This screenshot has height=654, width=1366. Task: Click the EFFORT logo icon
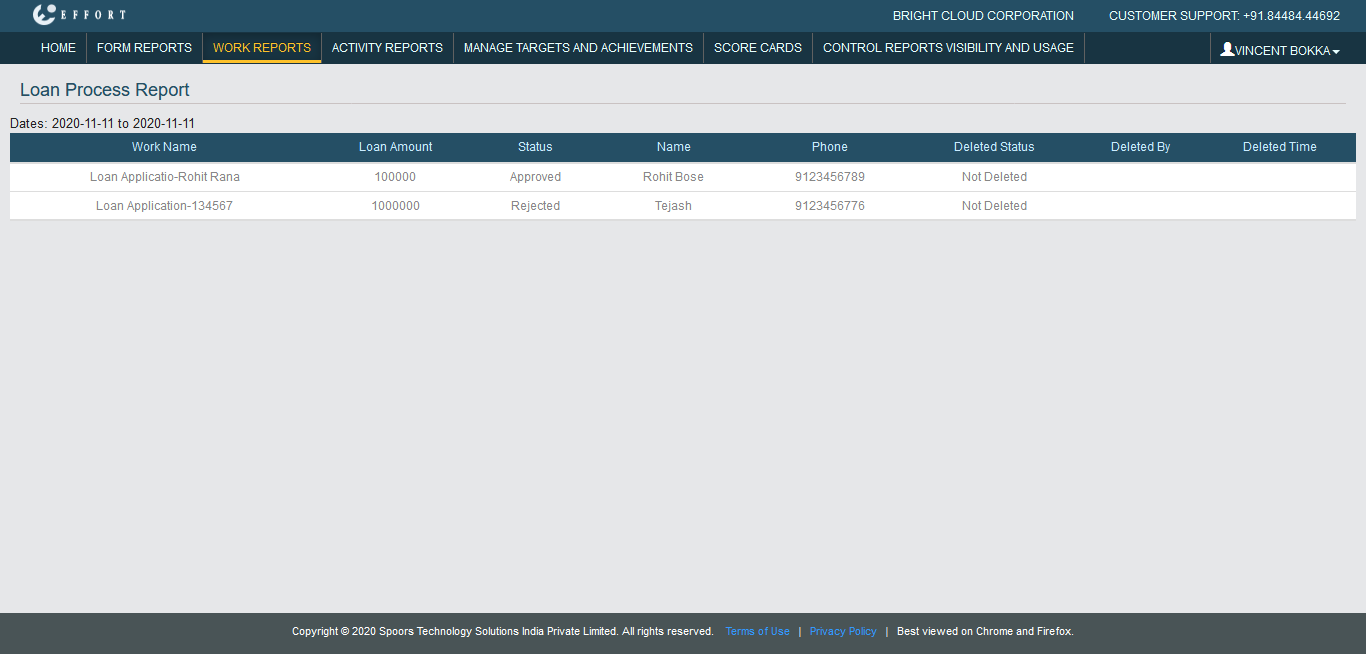pos(44,15)
